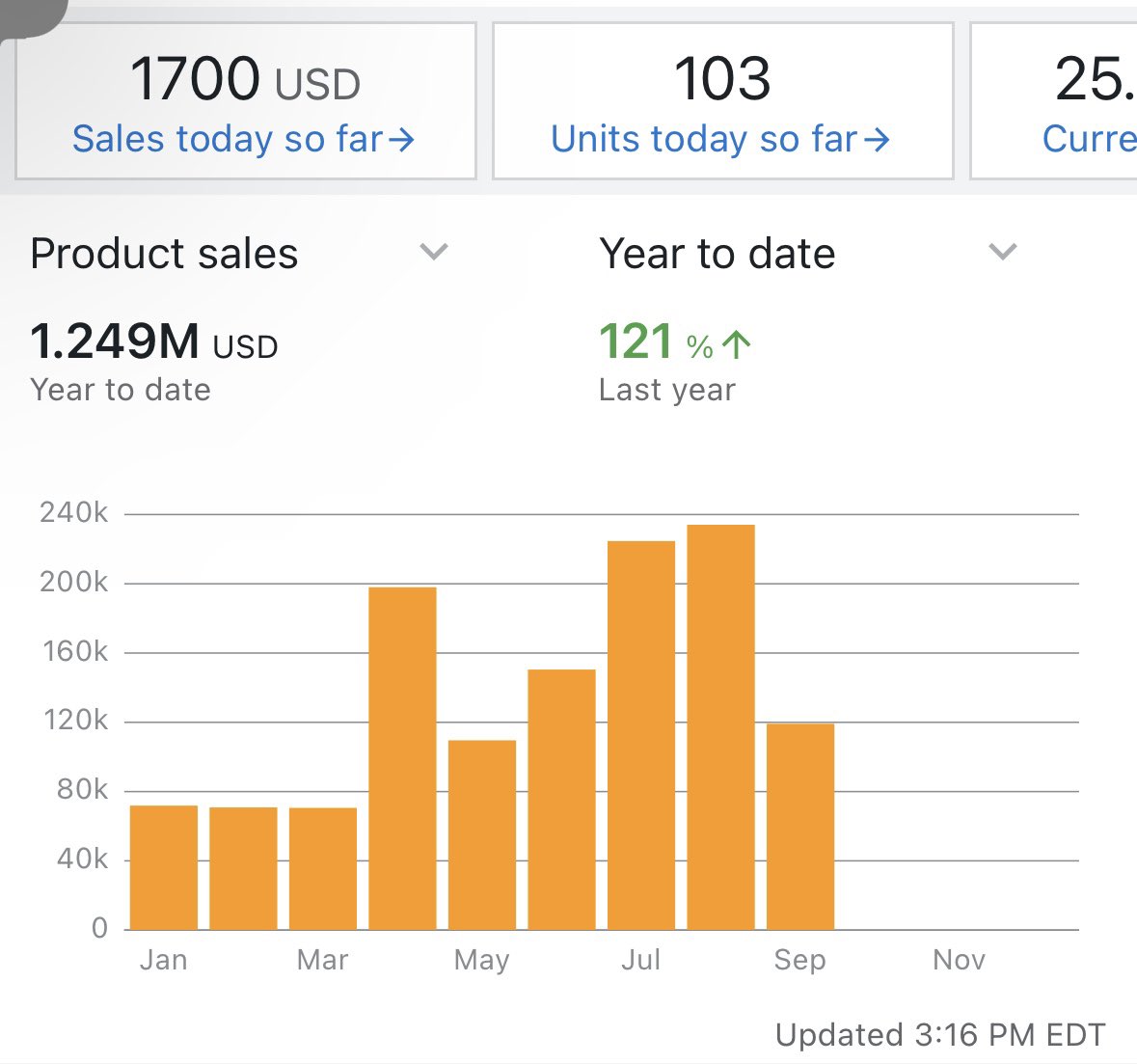Expand the Product sales dropdown chevron
Screen dimensions: 1137x1064
pos(434,252)
